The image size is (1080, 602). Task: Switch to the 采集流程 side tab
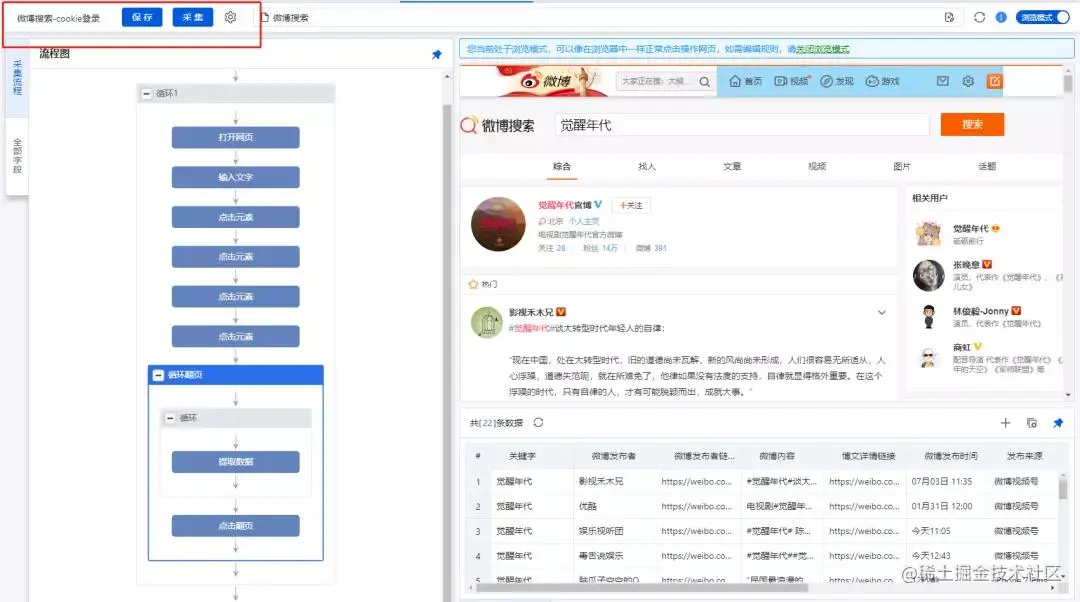pyautogui.click(x=17, y=77)
